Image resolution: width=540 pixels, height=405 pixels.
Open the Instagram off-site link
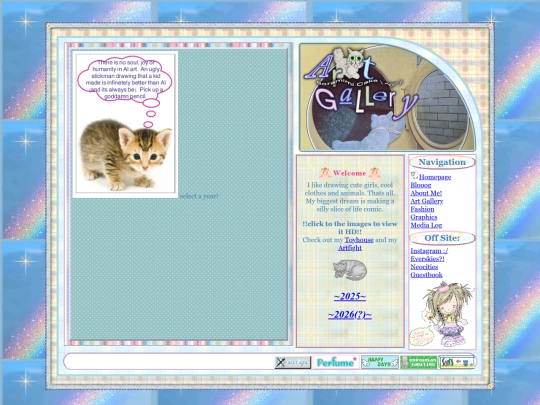tap(429, 251)
